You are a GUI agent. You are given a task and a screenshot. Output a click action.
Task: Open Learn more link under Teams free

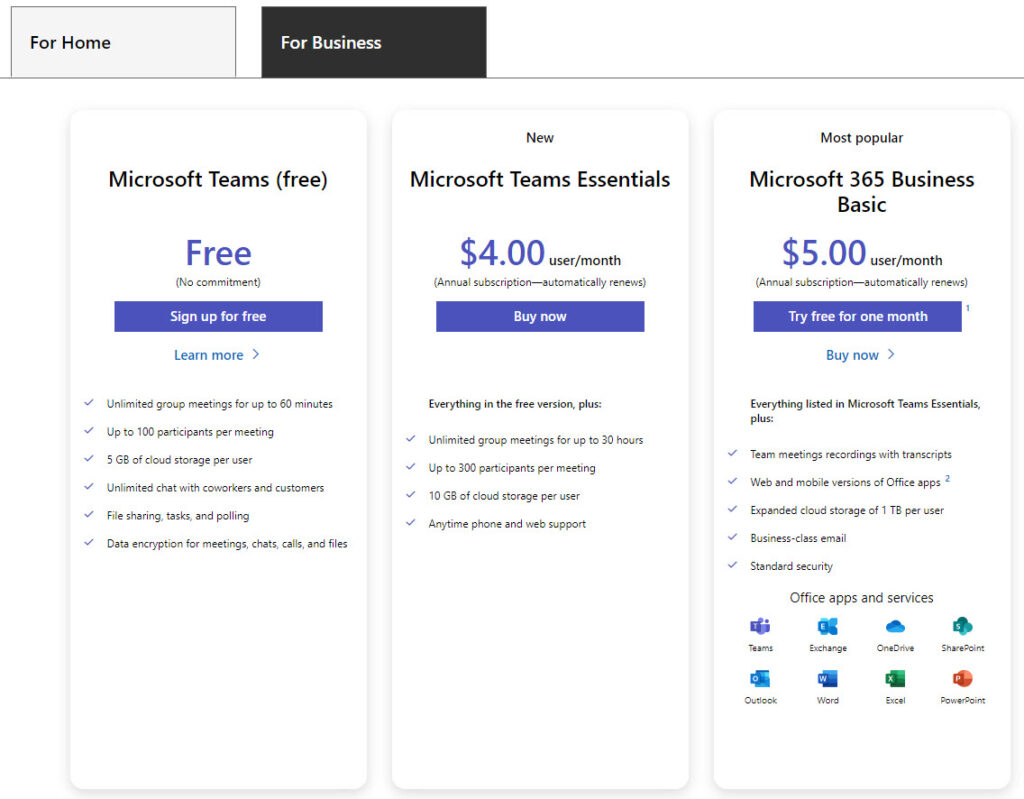pyautogui.click(x=217, y=355)
